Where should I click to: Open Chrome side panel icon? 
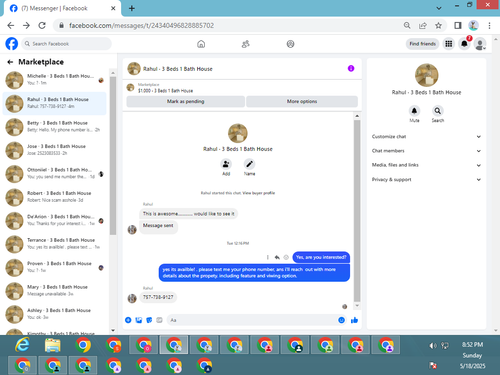coord(458,25)
